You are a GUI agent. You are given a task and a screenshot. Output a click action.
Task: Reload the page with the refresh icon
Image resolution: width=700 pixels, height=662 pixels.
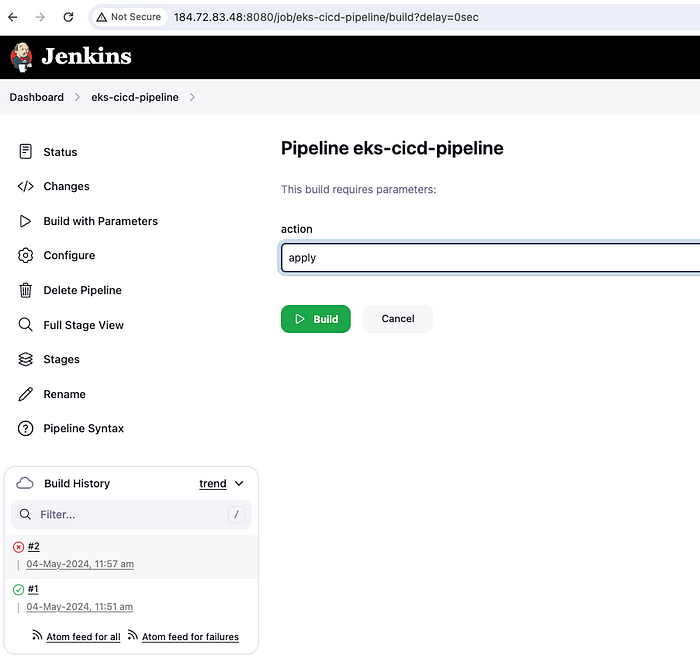coord(68,17)
